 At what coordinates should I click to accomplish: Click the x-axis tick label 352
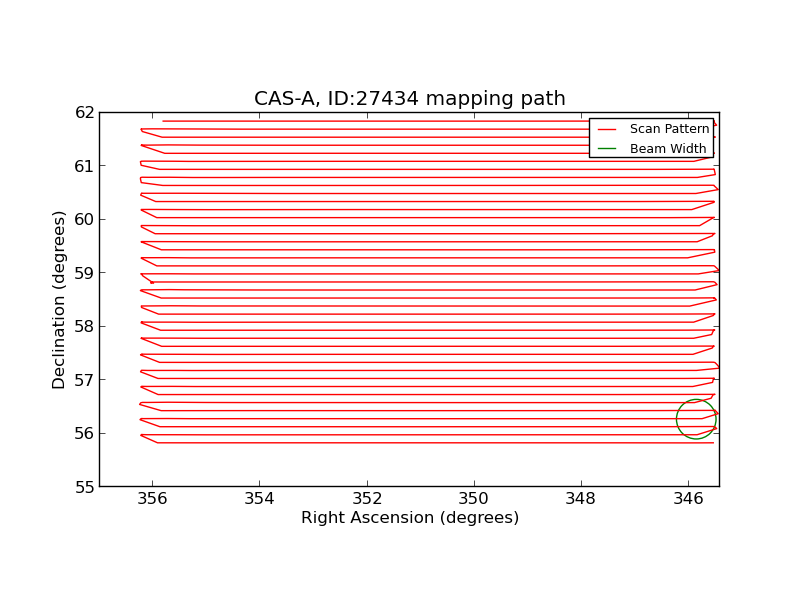pyautogui.click(x=367, y=498)
